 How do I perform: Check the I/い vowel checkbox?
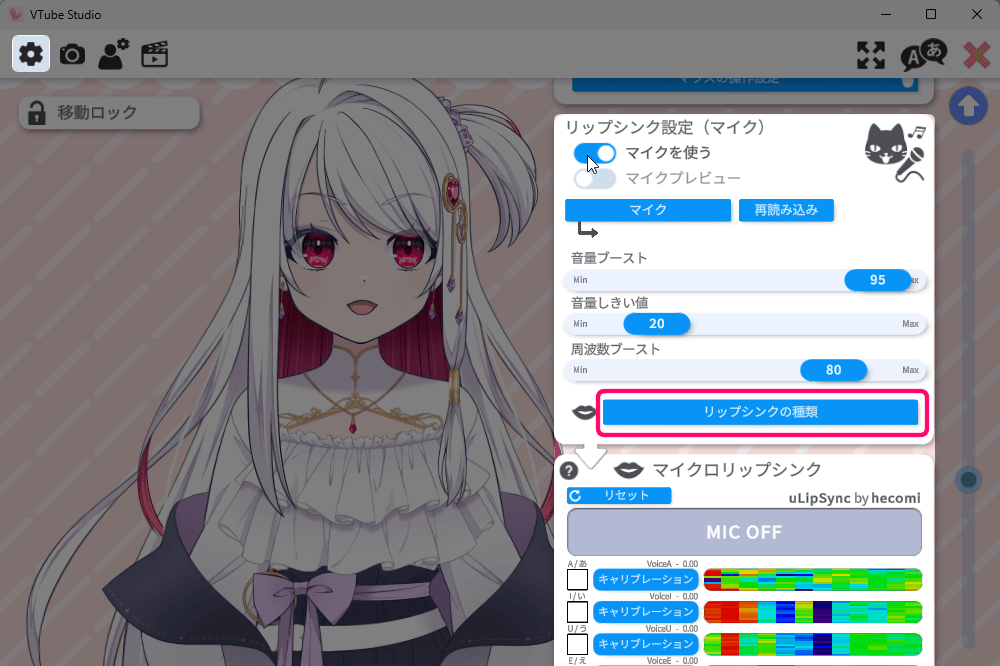click(577, 612)
